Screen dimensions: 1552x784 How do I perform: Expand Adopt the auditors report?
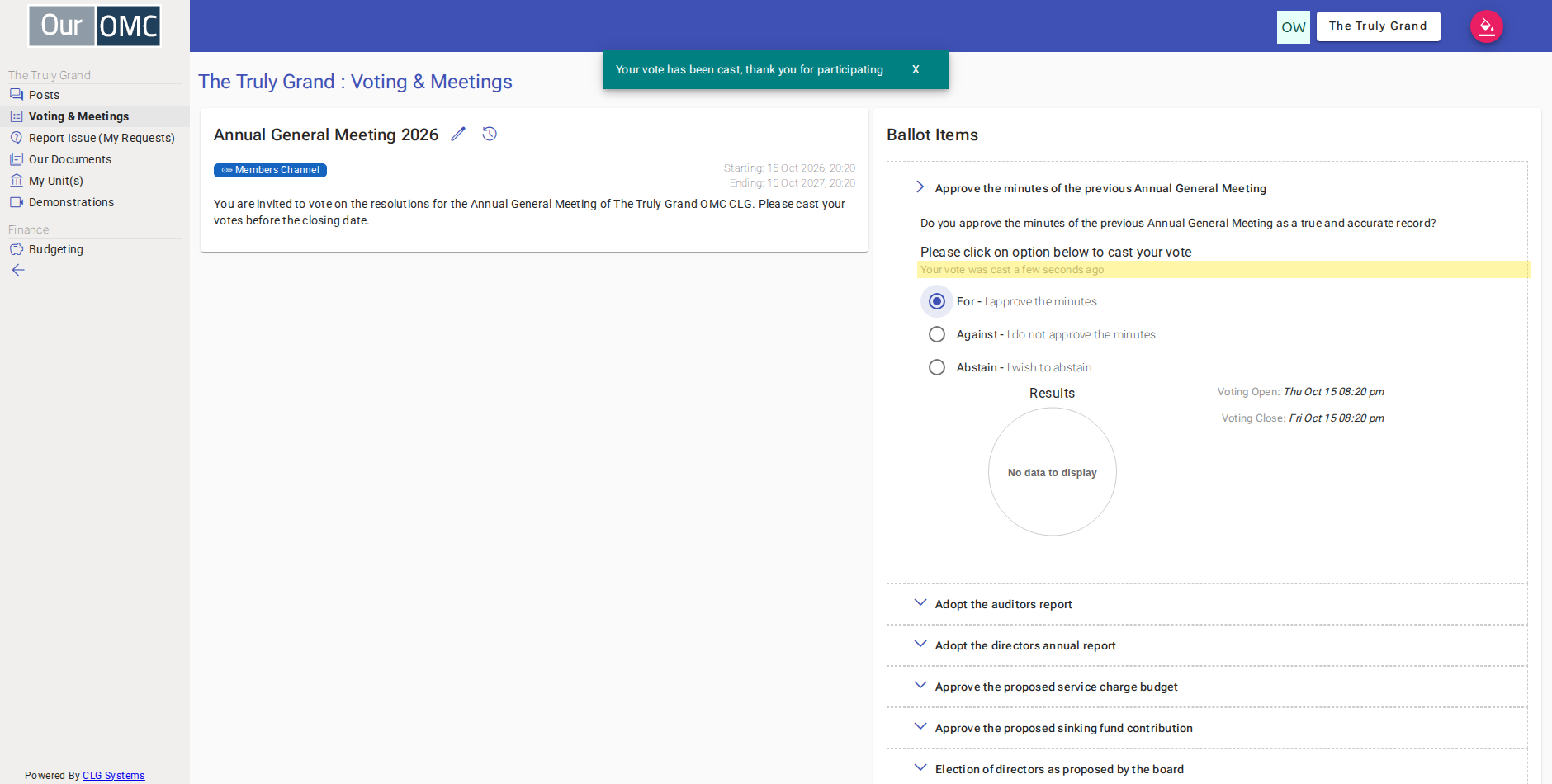(920, 603)
